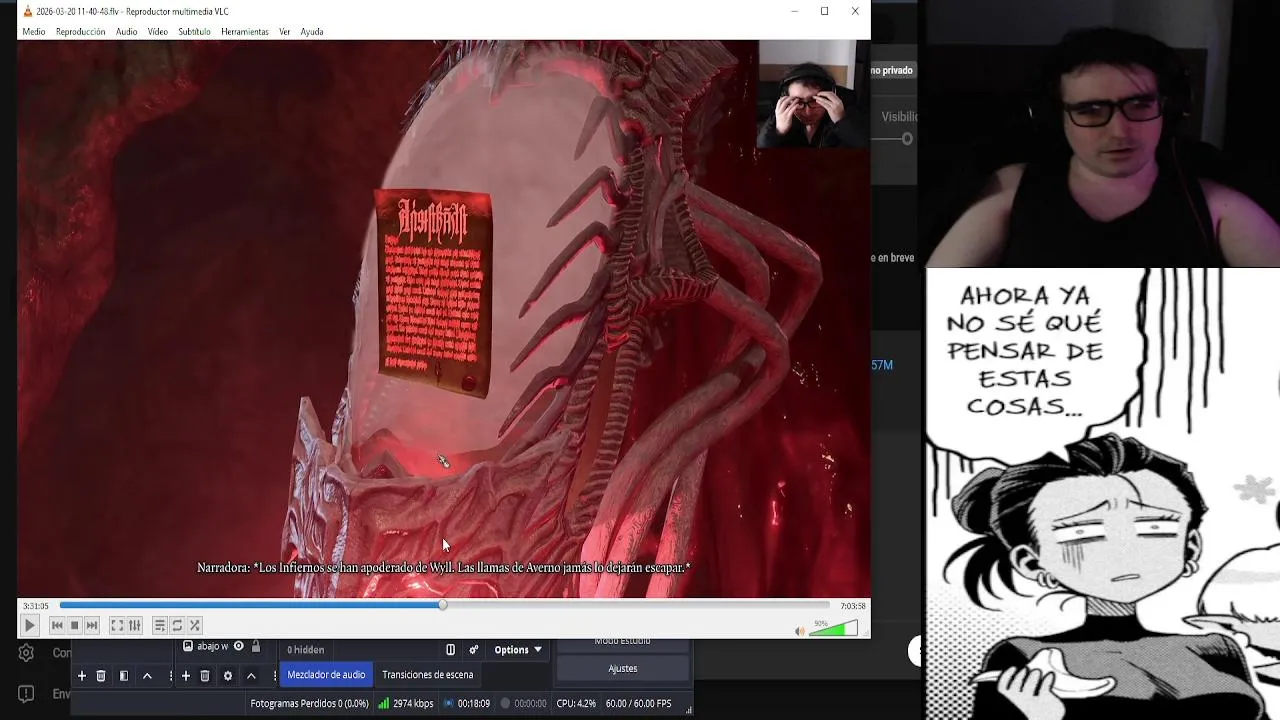The width and height of the screenshot is (1280, 720).
Task: Delete selected scene in OBS
Action: pyautogui.click(x=101, y=676)
